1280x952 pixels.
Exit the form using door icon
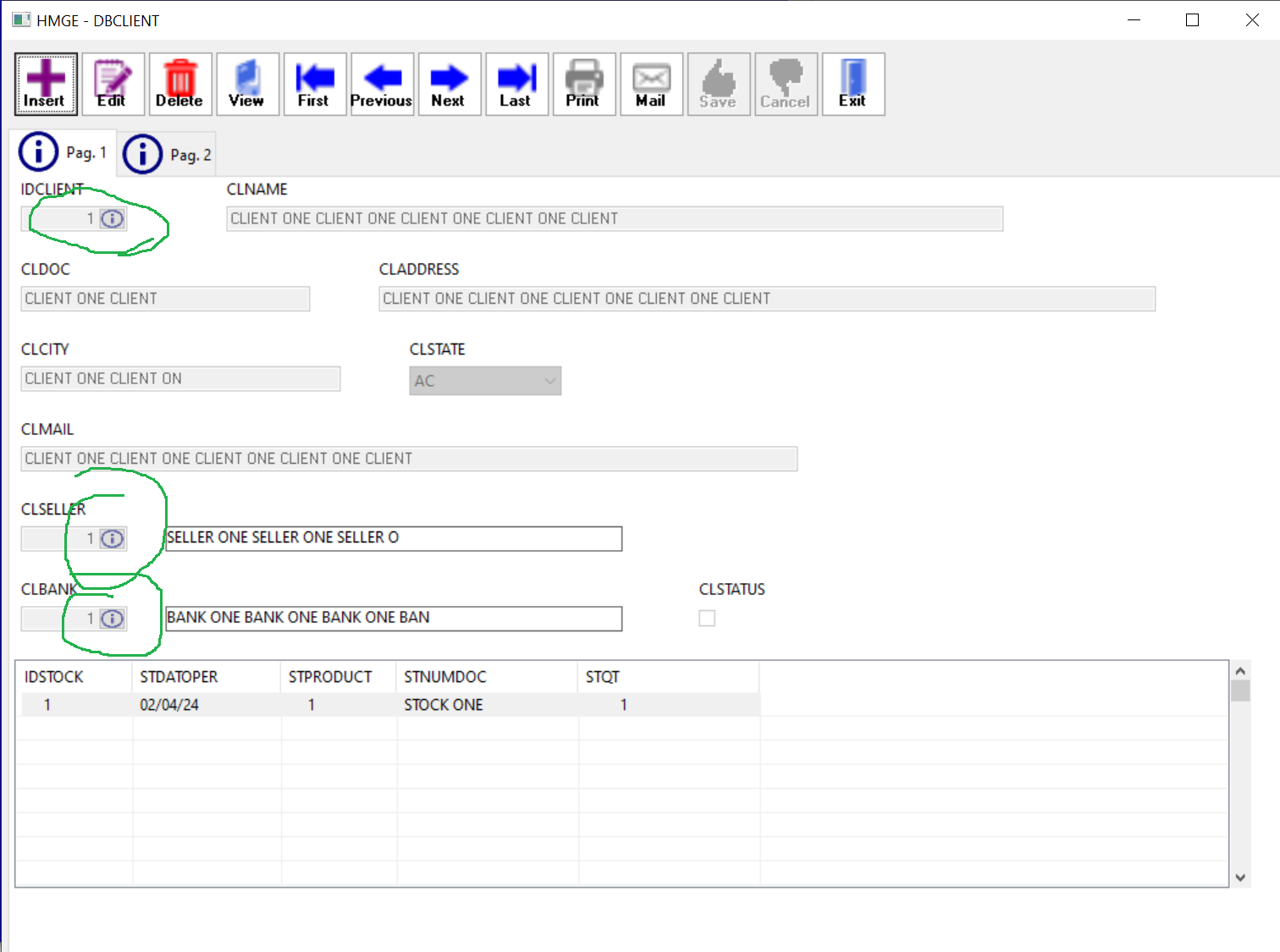[852, 84]
